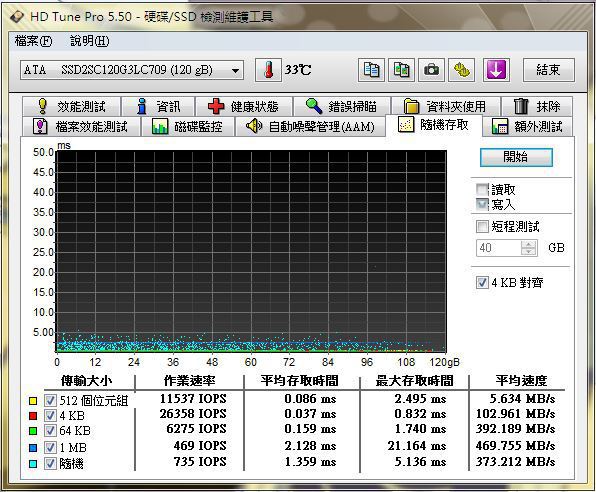596x492 pixels.
Task: Click the cyan 隨機 color swatch
Action: 33,464
